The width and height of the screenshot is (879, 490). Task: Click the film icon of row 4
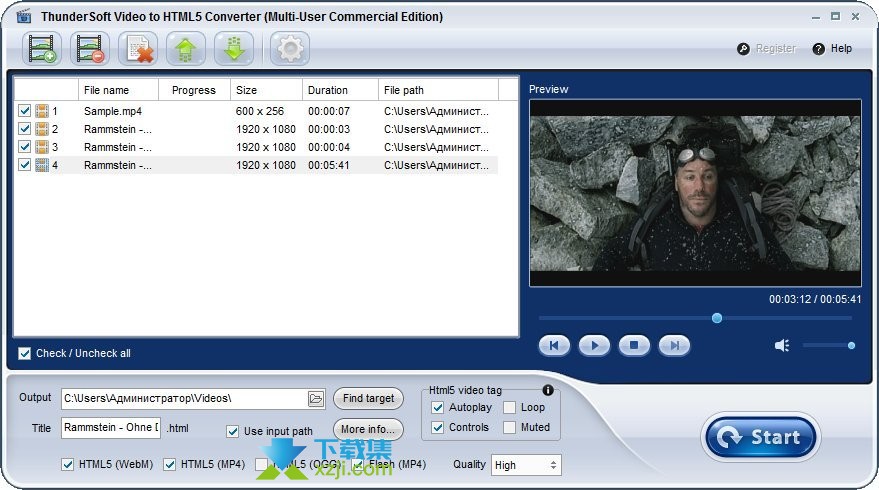click(x=42, y=165)
